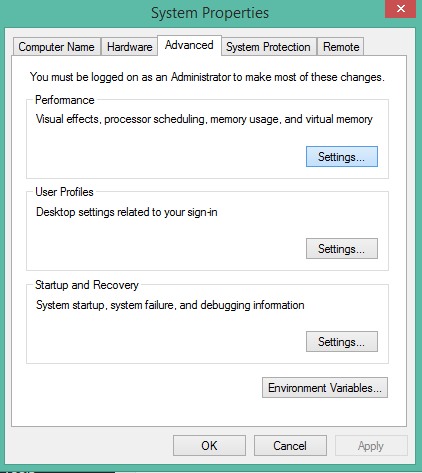The image size is (422, 473).
Task: Select the Advanced tab
Action: pyautogui.click(x=189, y=45)
